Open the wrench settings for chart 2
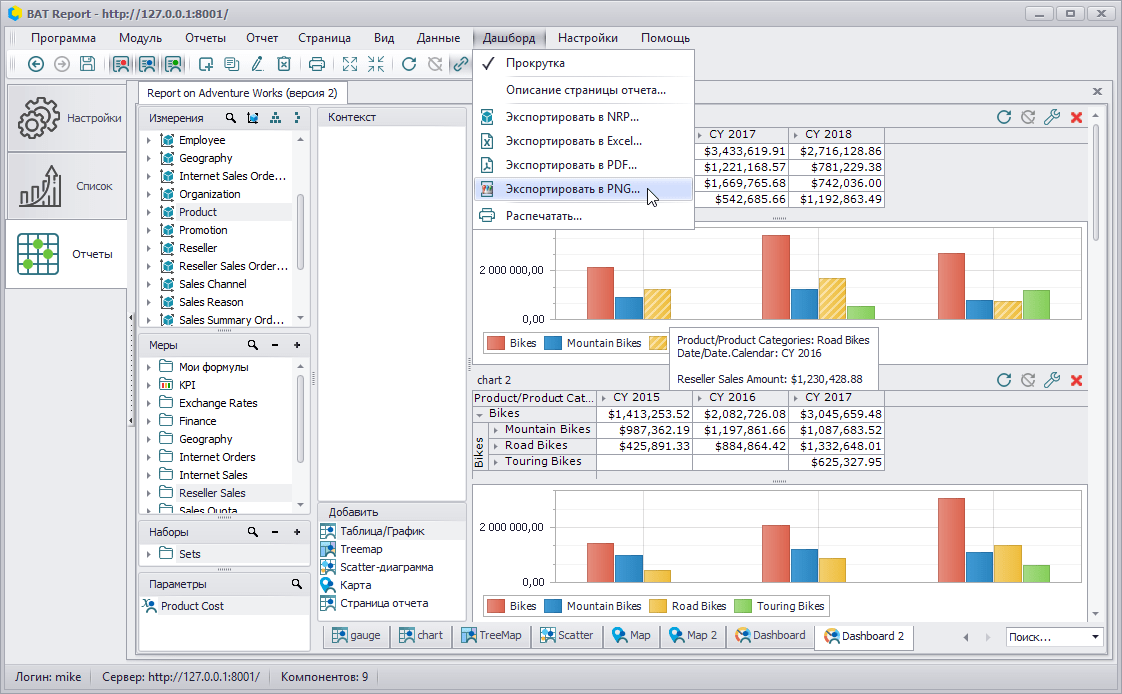This screenshot has height=694, width=1122. click(1052, 380)
